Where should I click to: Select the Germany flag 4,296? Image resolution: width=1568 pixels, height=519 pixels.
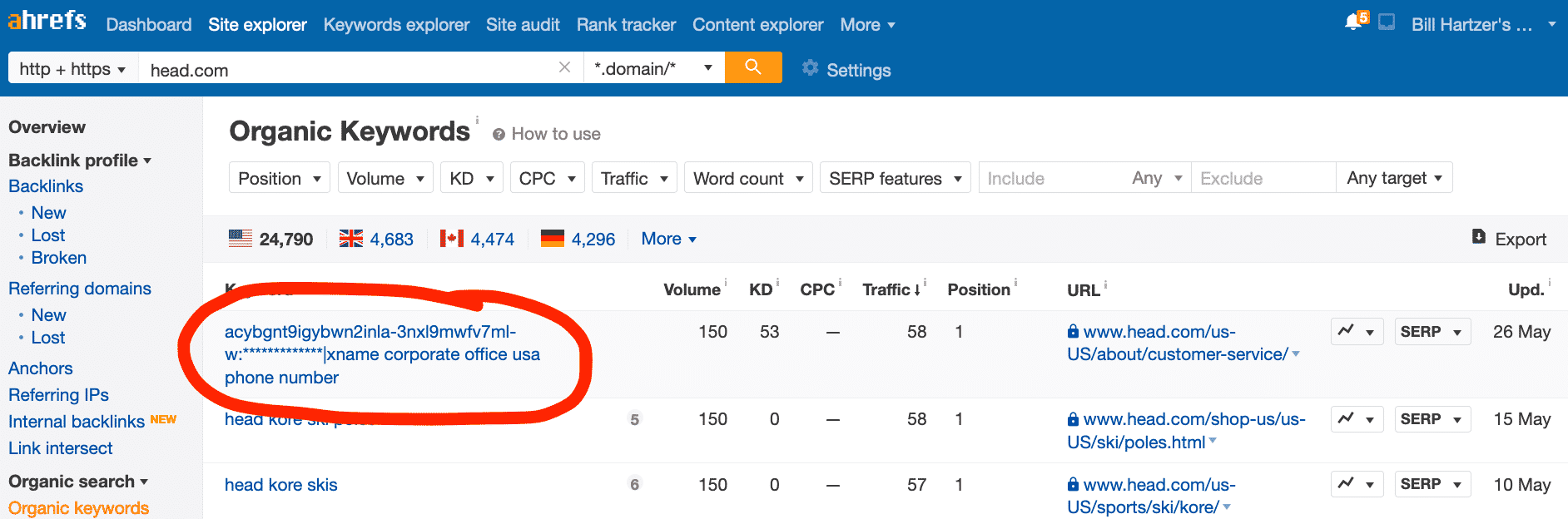pyautogui.click(x=553, y=239)
